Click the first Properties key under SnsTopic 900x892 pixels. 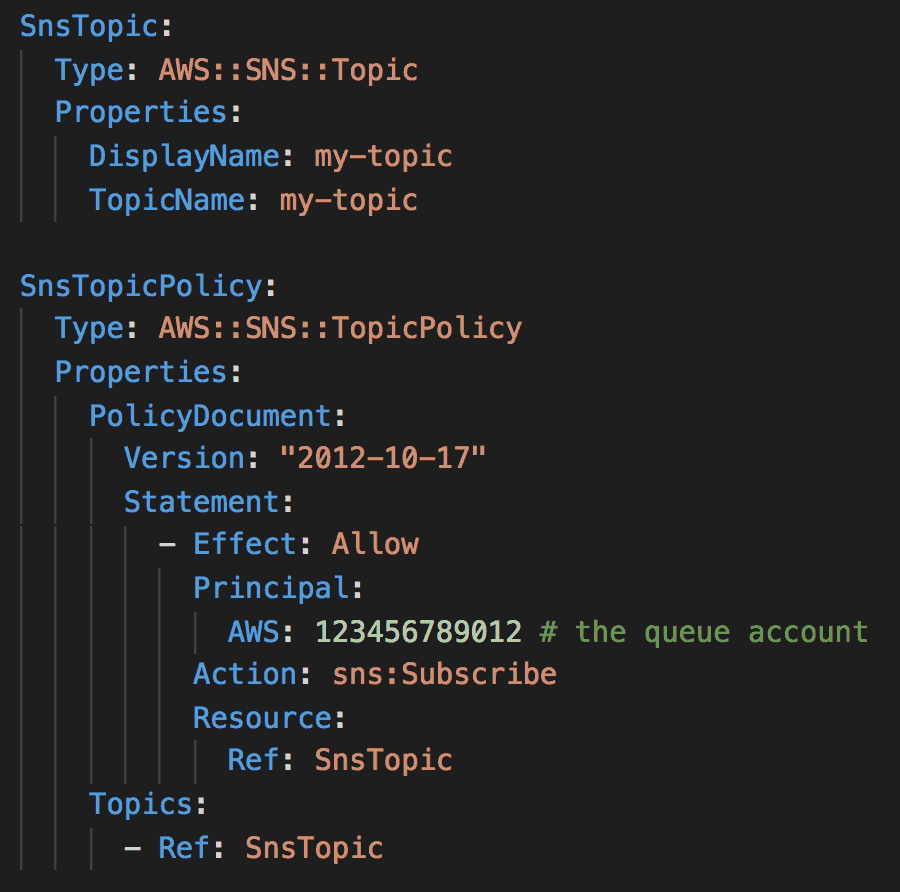141,113
